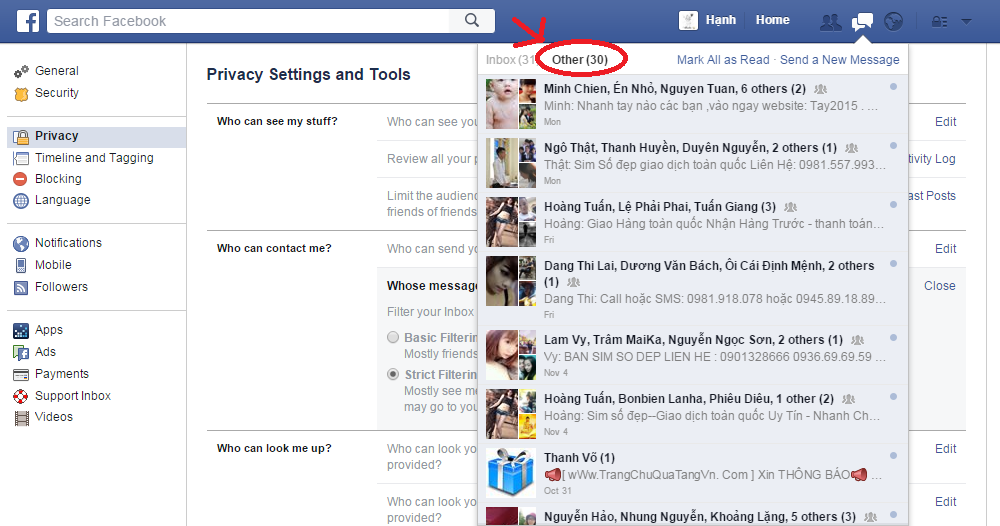Open the friend requests icon

[830, 22]
